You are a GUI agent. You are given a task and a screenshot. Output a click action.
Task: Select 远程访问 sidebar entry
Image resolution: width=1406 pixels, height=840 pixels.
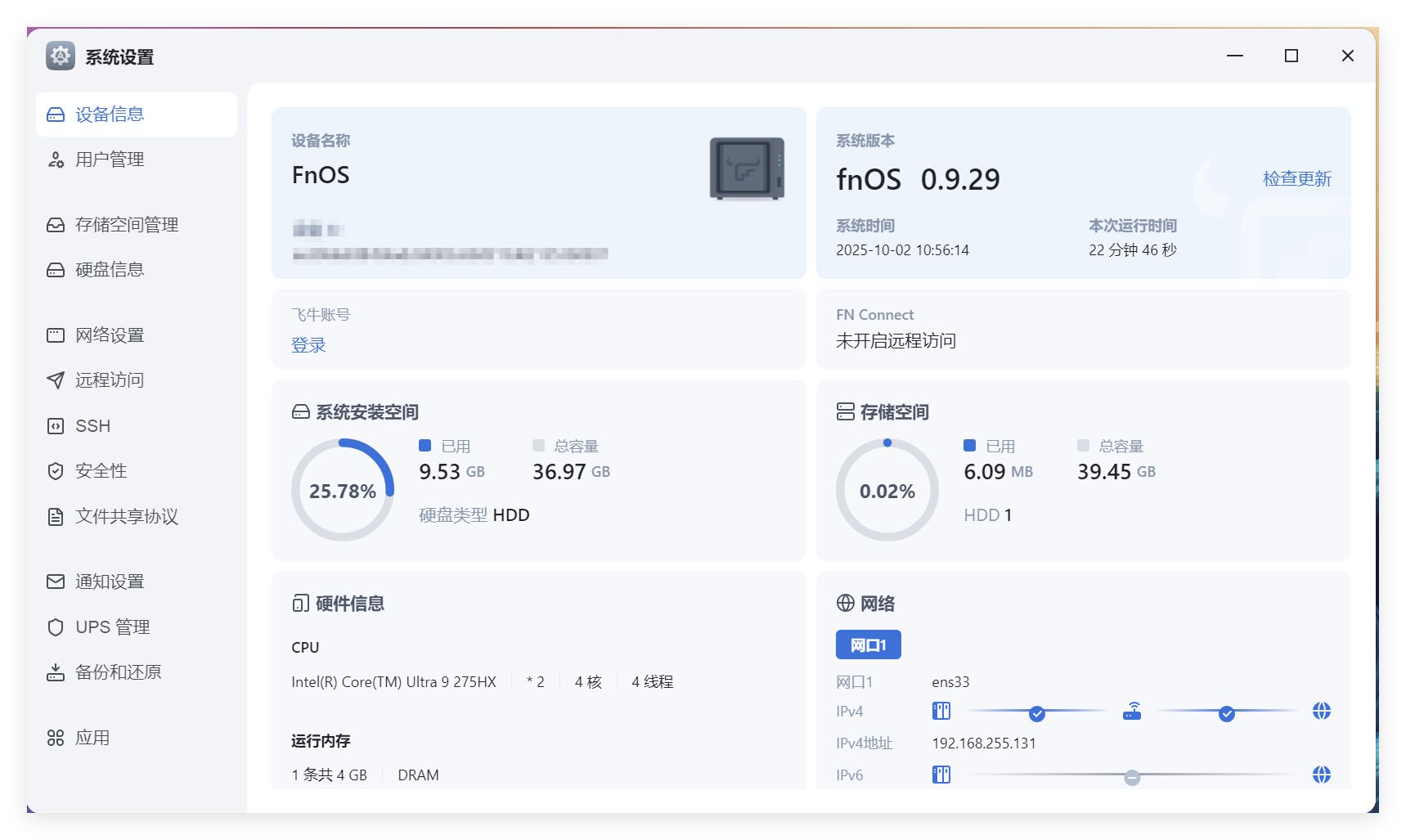(137, 380)
